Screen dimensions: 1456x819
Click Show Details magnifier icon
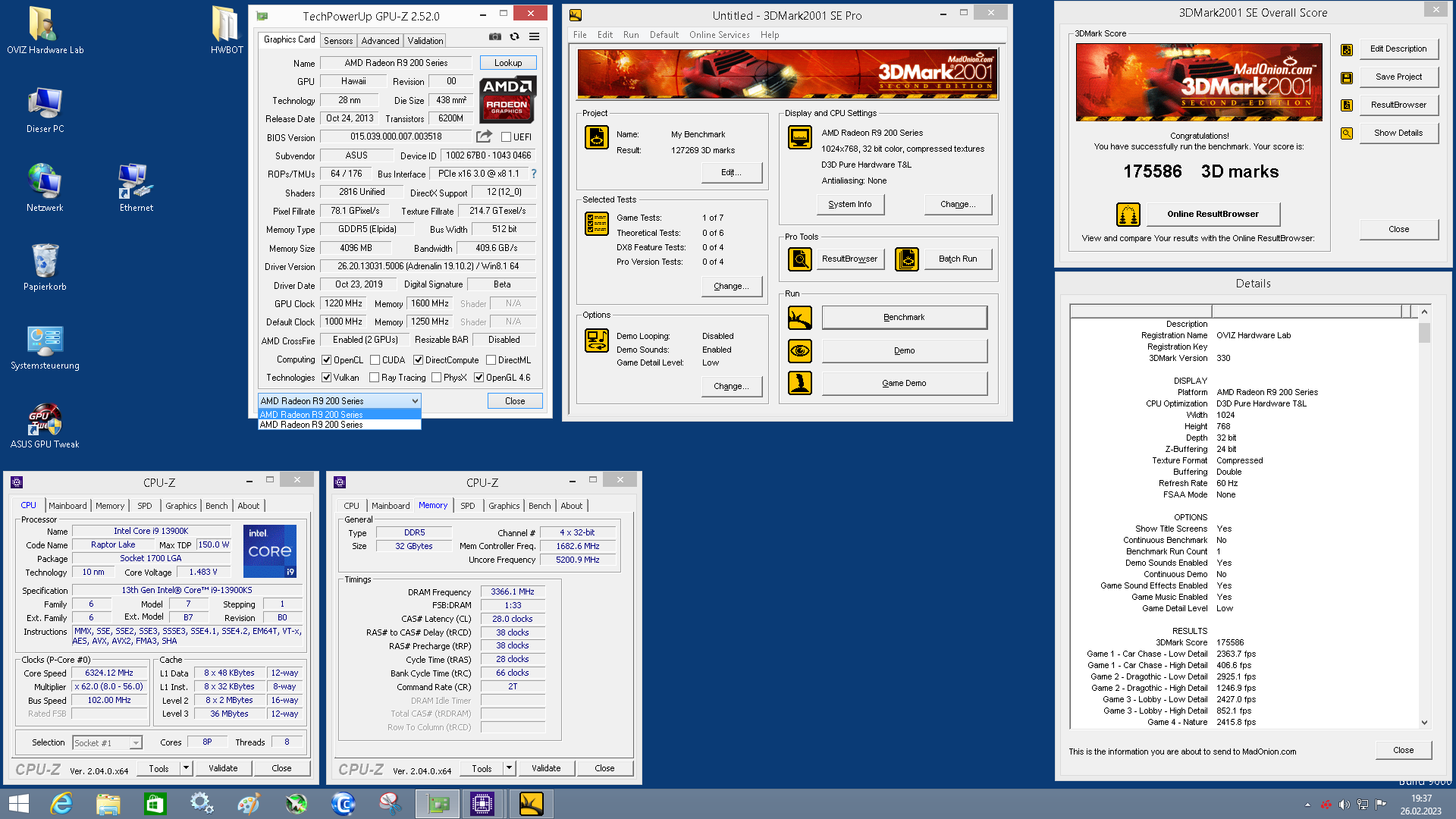coord(1347,133)
